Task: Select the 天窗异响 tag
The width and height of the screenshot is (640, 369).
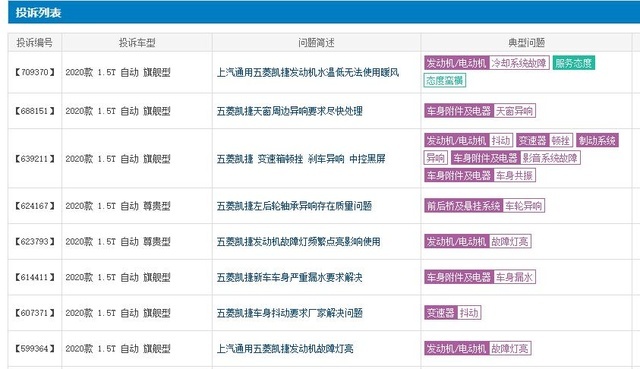Action: point(514,111)
